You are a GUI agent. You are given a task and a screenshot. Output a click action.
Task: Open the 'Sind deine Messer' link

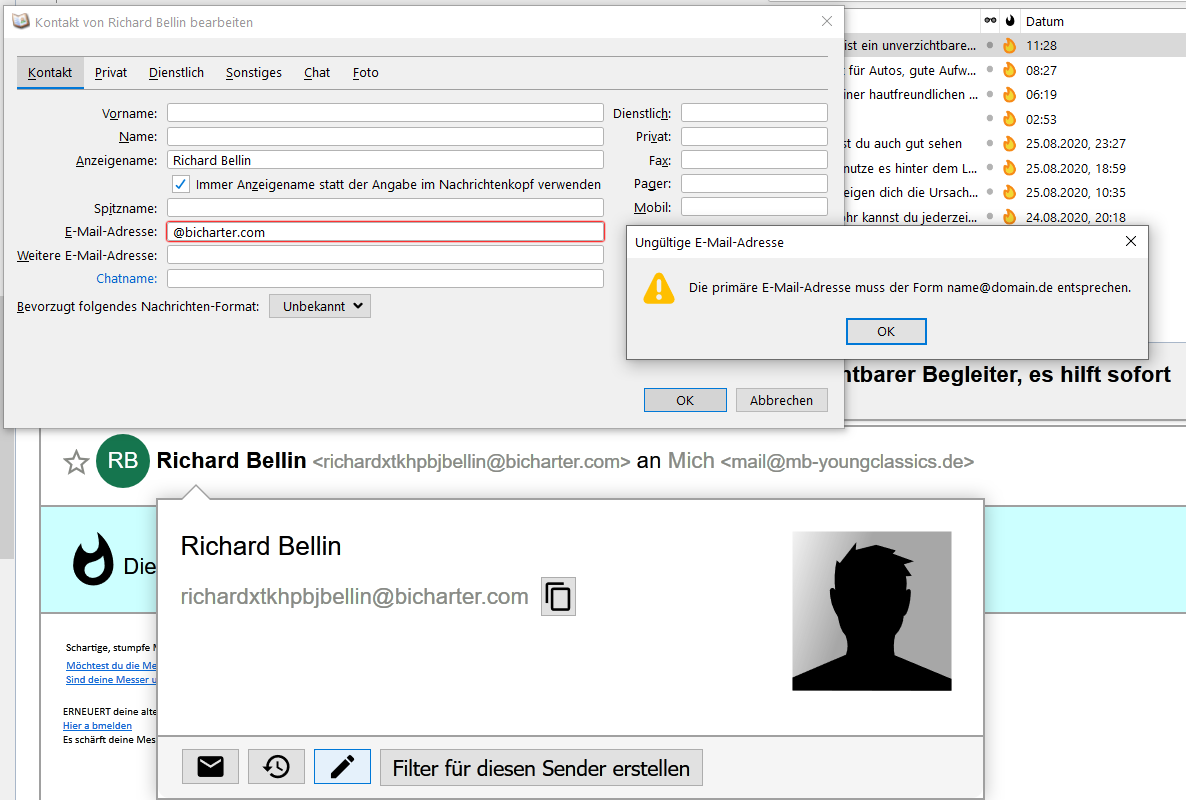click(110, 680)
